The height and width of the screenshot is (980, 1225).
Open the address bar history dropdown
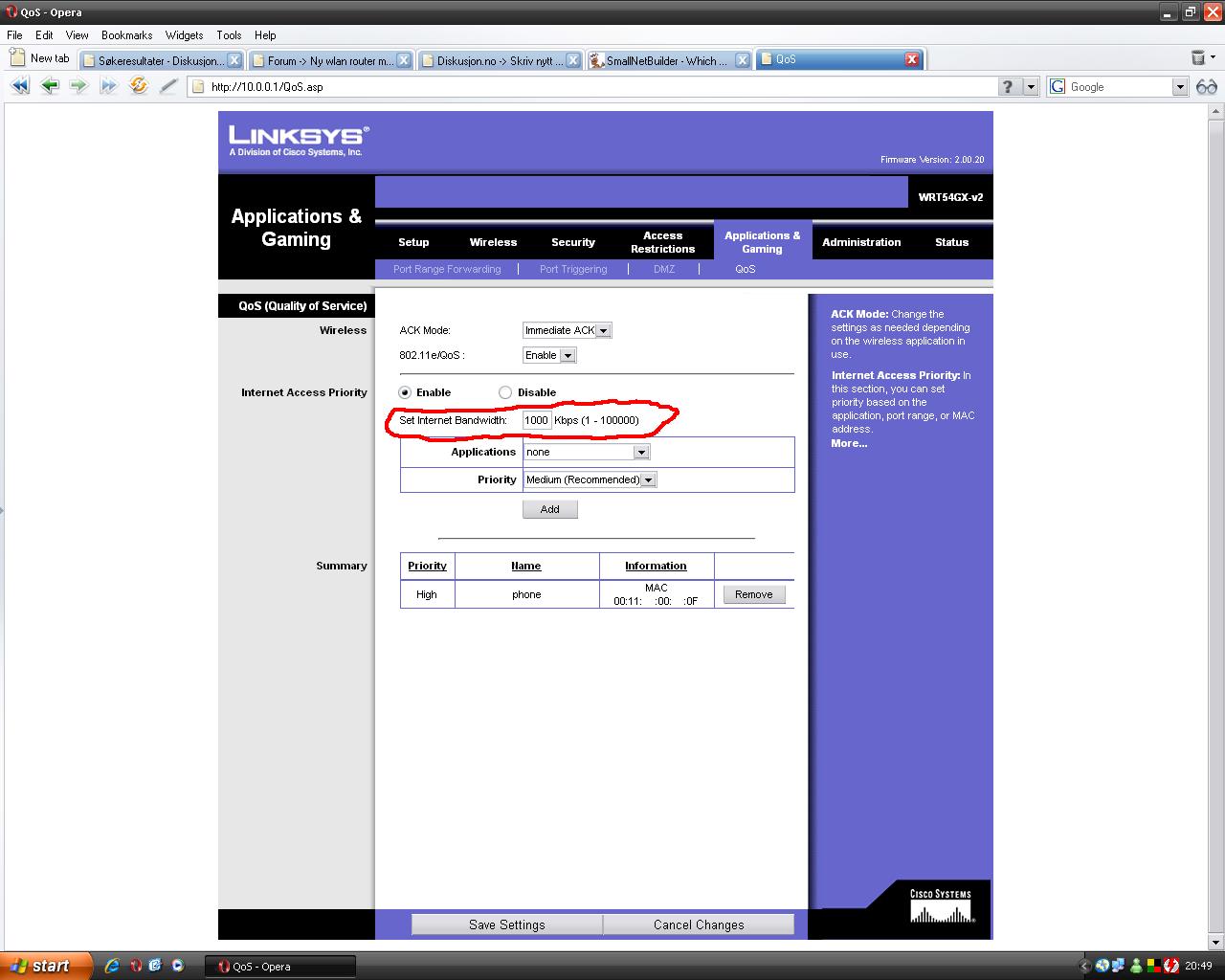[1031, 87]
